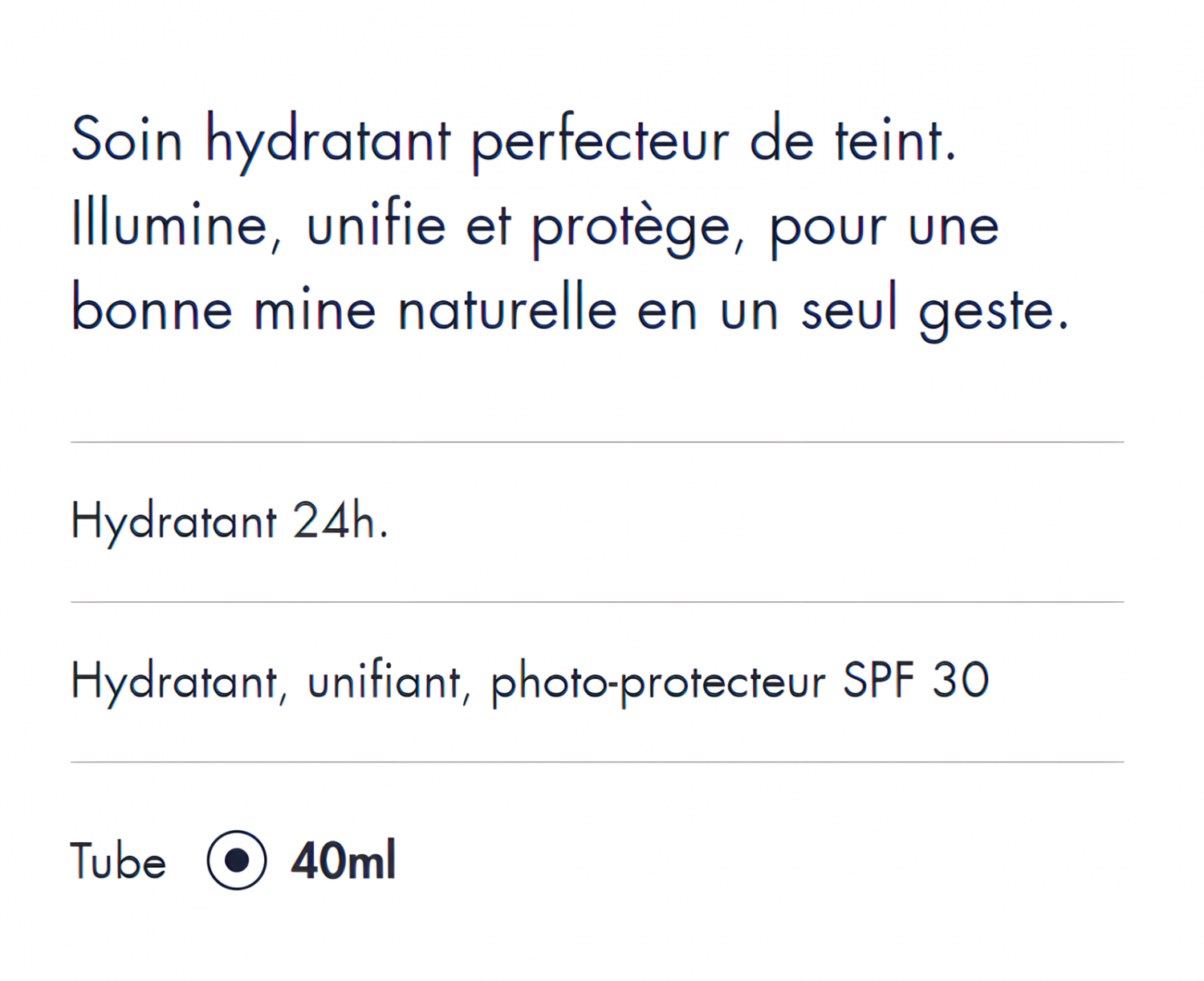Click the words bonne mine

tap(224, 309)
